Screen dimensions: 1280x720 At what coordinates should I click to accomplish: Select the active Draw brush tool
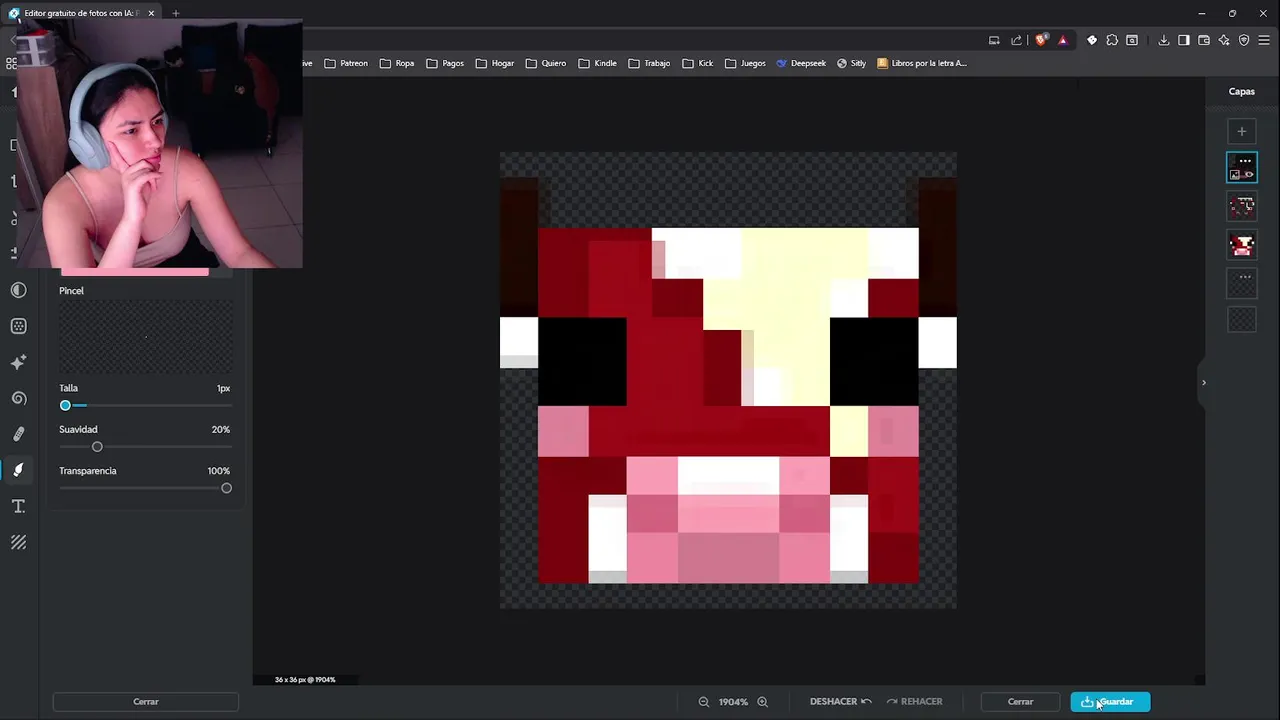click(18, 470)
